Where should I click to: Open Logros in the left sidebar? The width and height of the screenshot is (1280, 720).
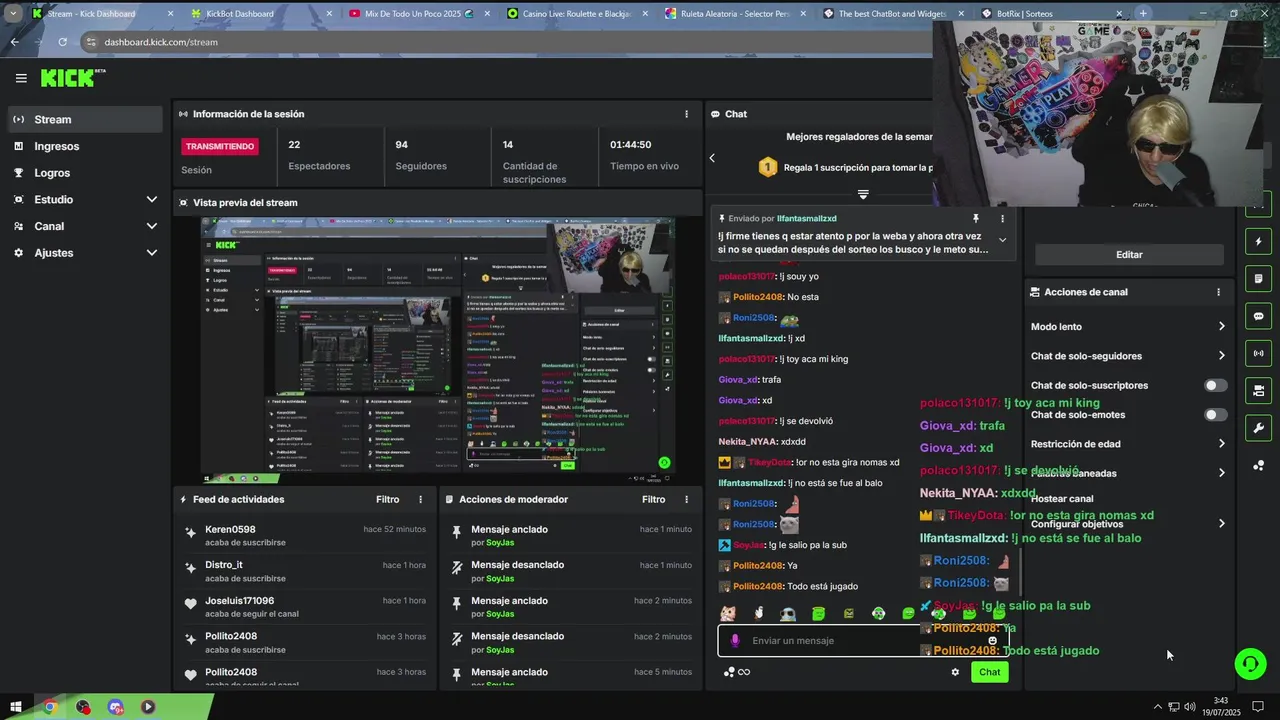pyautogui.click(x=84, y=173)
